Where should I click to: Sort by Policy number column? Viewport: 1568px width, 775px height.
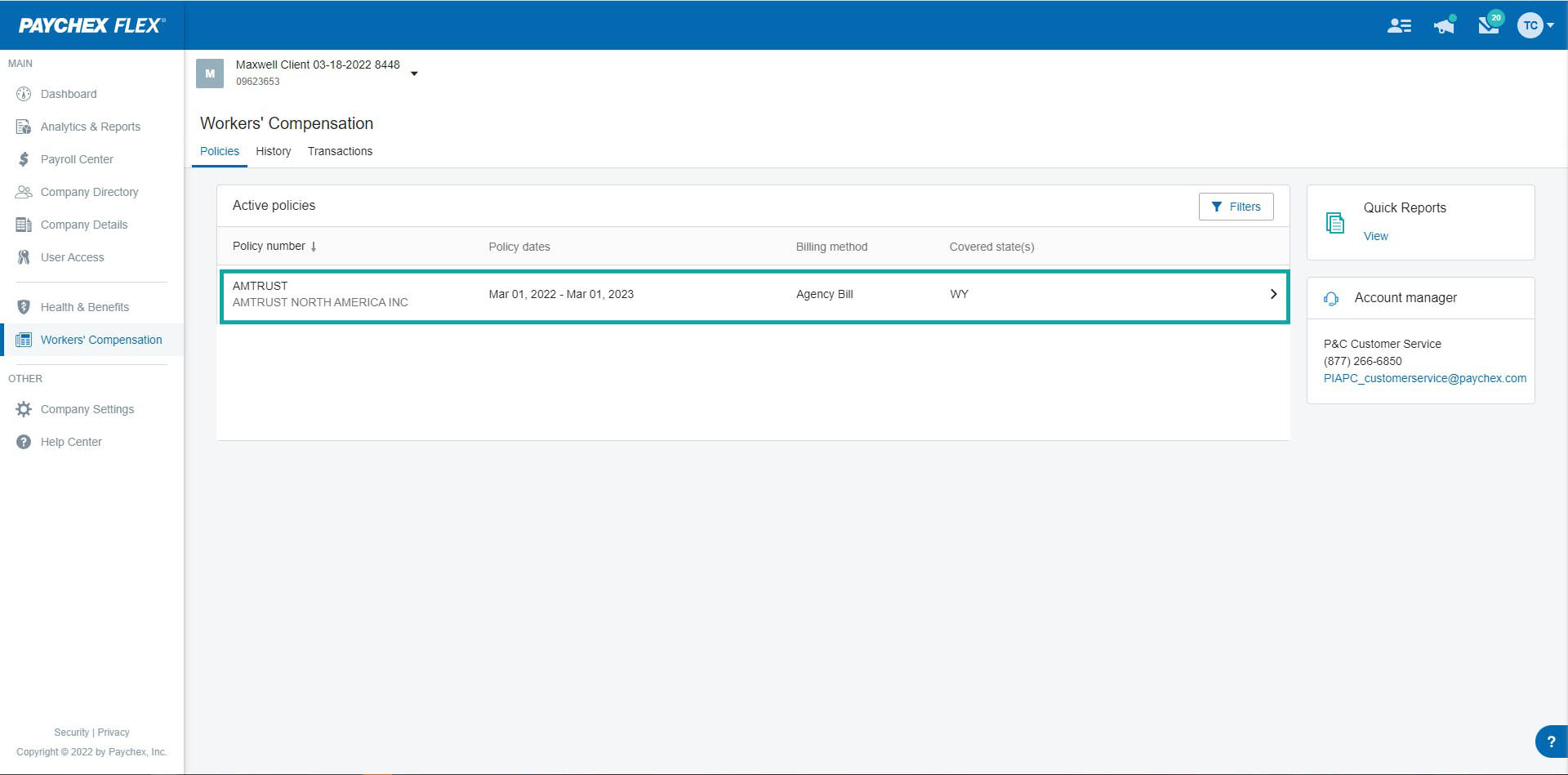(269, 246)
